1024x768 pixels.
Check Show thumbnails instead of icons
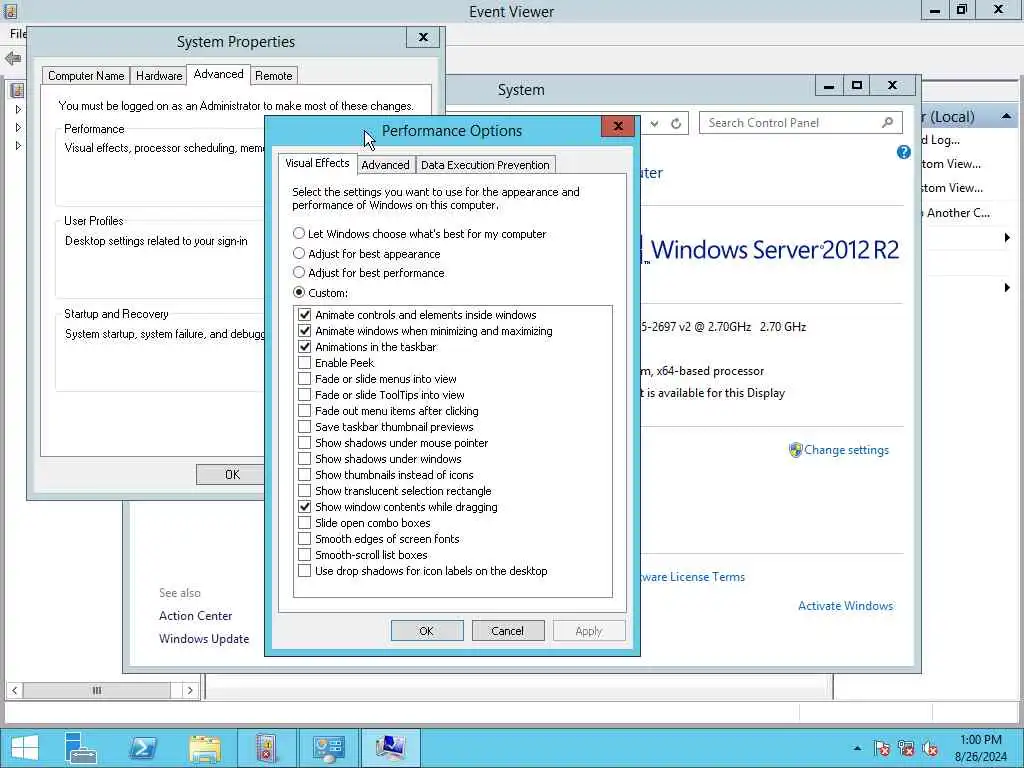tap(304, 475)
